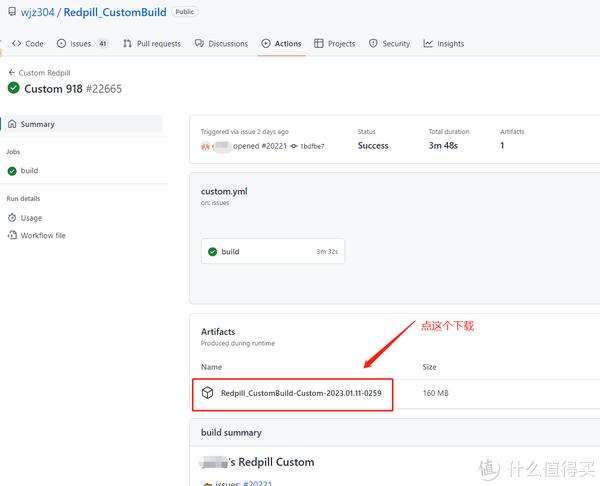Open the Discussions tab

(x=221, y=44)
